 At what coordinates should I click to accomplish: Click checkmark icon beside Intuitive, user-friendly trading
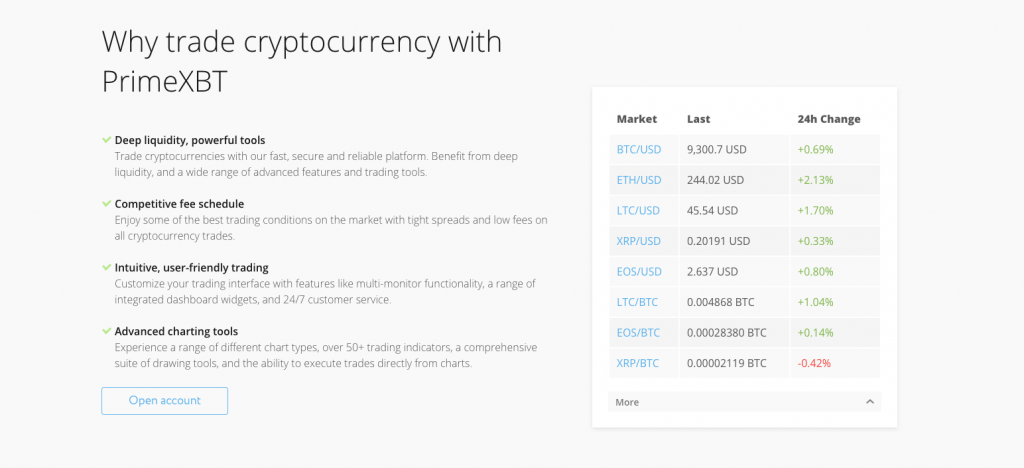106,268
